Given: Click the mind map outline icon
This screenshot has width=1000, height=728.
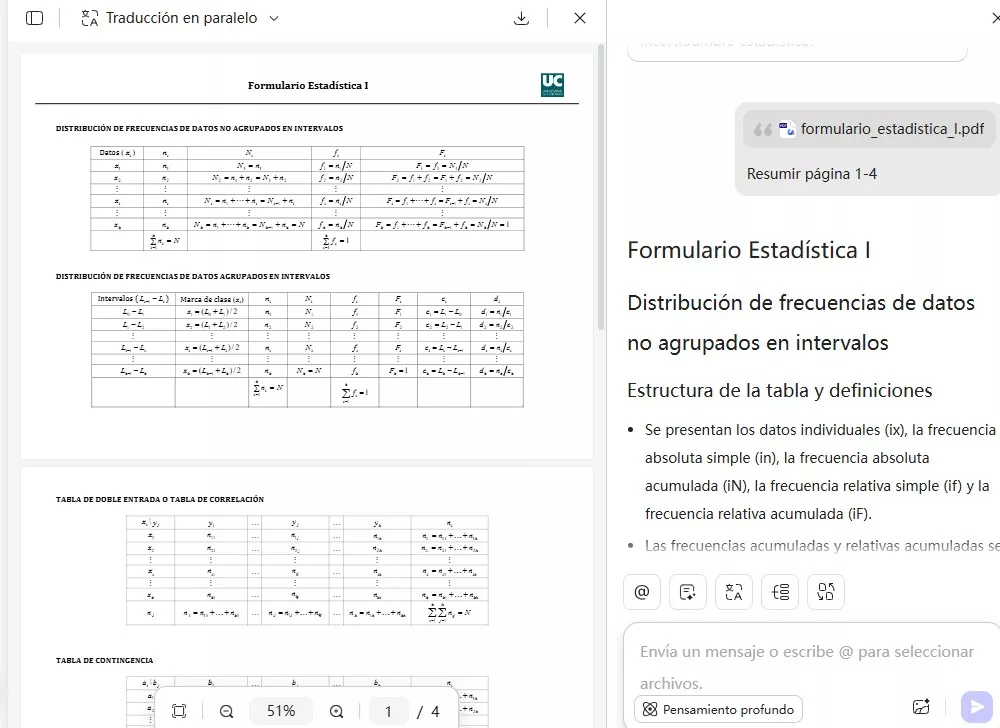Looking at the screenshot, I should (780, 592).
